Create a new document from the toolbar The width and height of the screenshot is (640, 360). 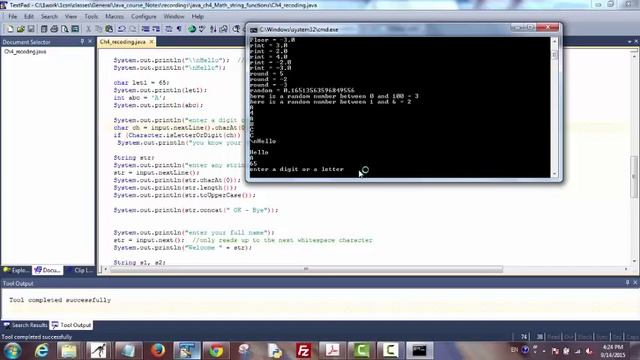pyautogui.click(x=10, y=29)
